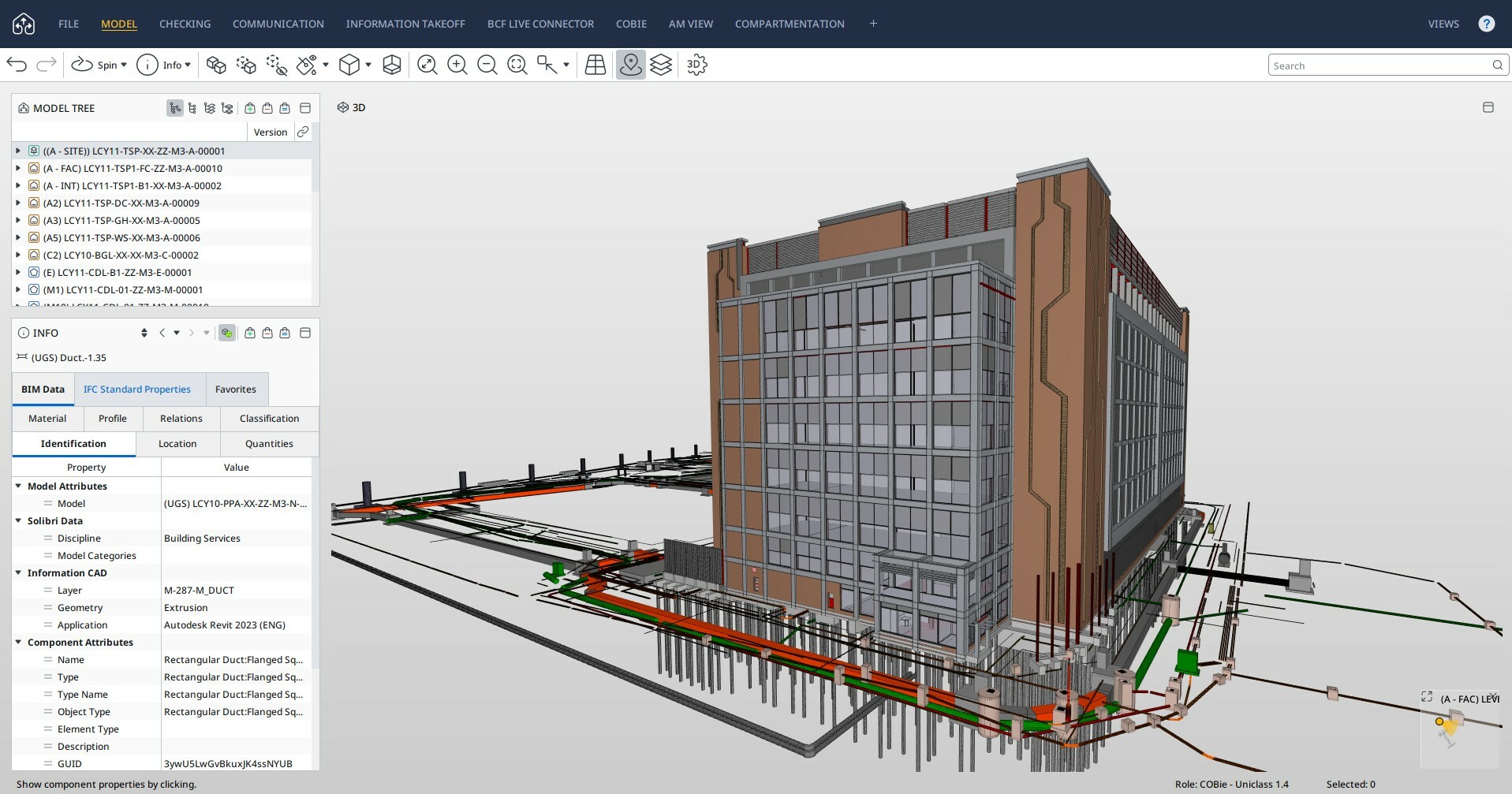1512x794 pixels.
Task: Toggle the map pin navigation mode button
Action: tap(630, 65)
